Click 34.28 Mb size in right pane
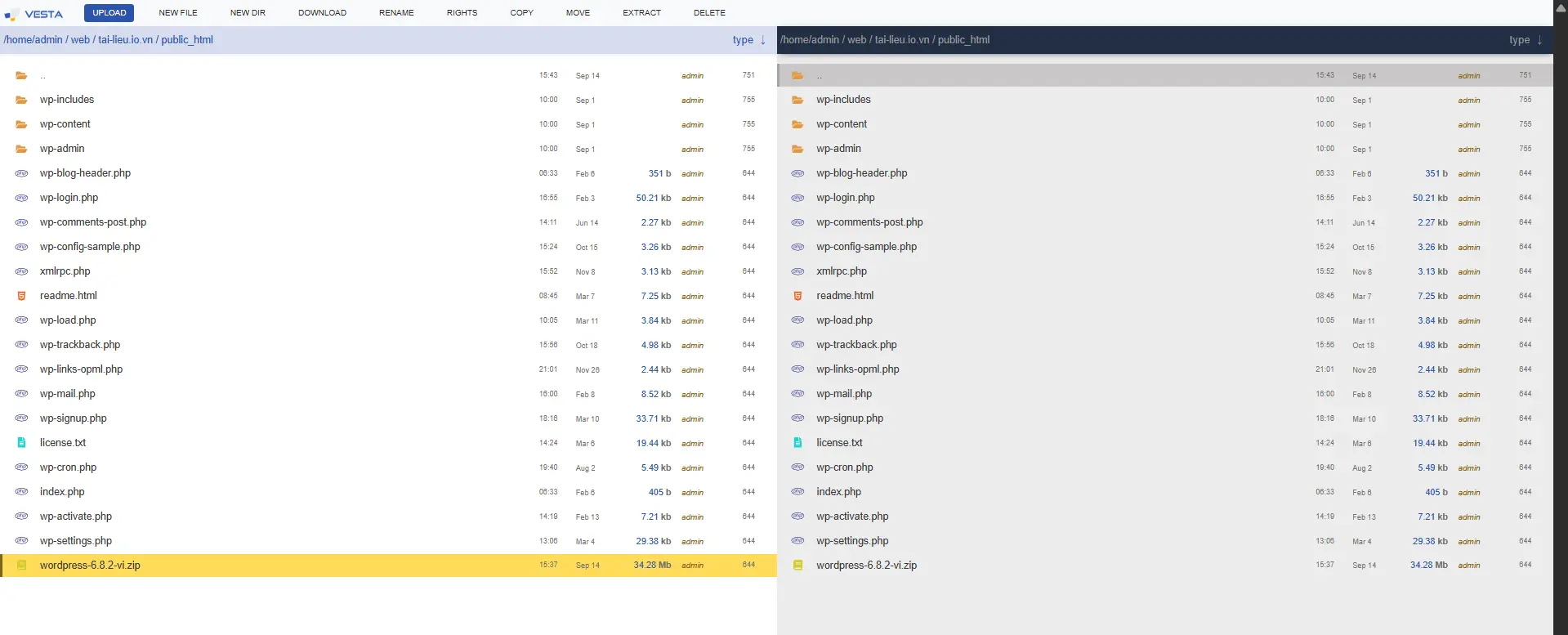Viewport: 1568px width, 635px height. pyautogui.click(x=1429, y=566)
